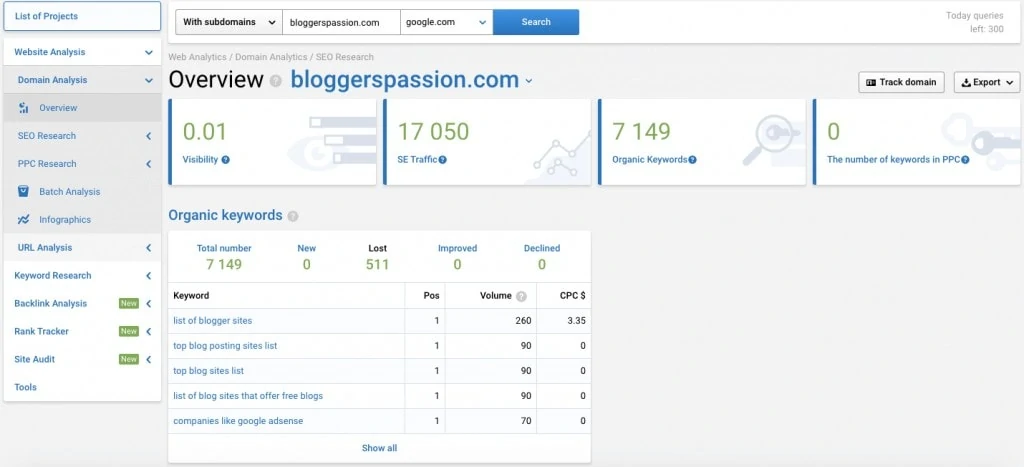Click the Organic Keywords 7 149 card
Screen dimensions: 1024x467
pos(702,142)
